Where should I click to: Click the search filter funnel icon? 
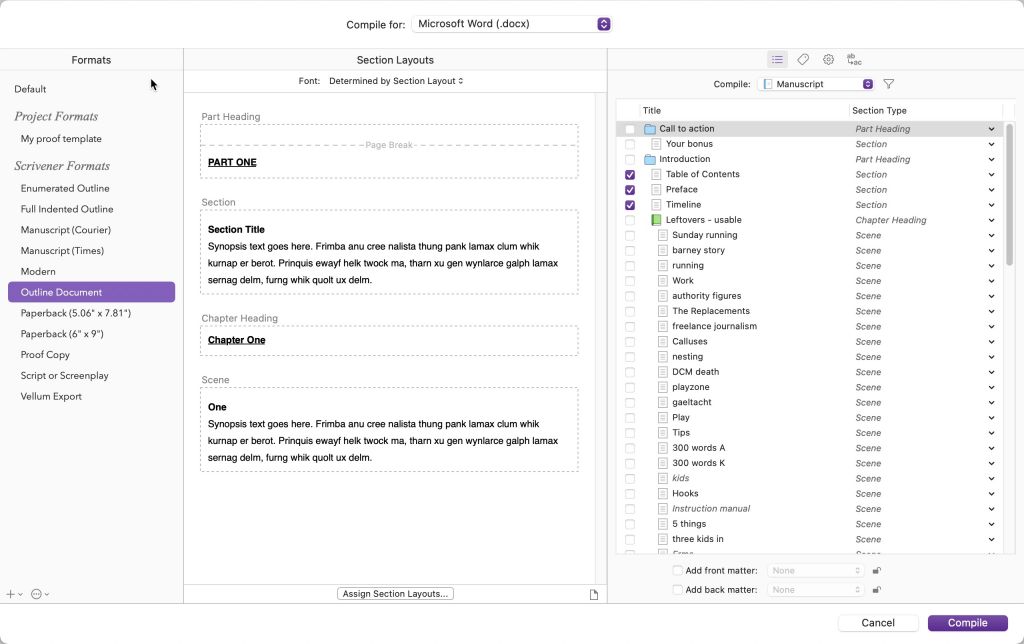[x=887, y=83]
